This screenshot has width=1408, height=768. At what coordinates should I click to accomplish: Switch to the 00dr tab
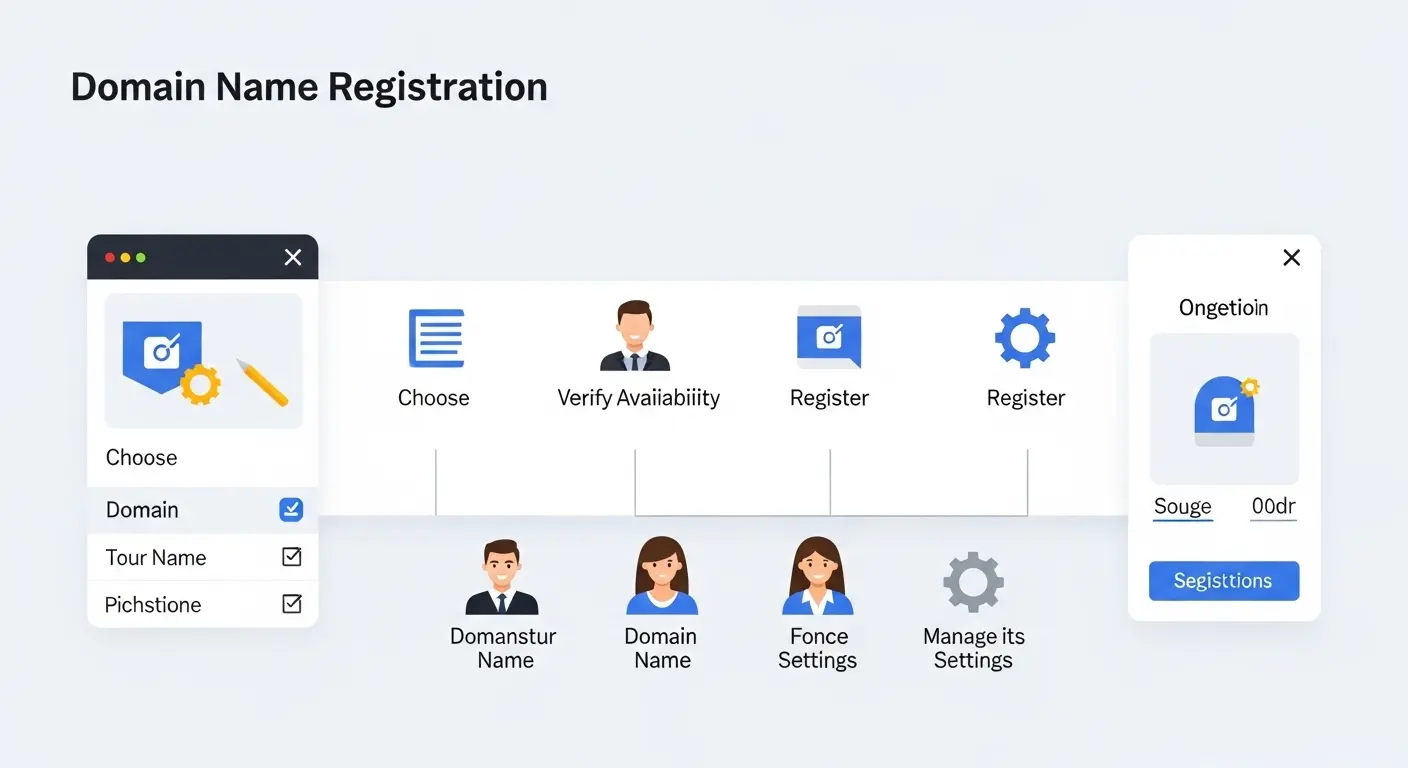(1273, 507)
